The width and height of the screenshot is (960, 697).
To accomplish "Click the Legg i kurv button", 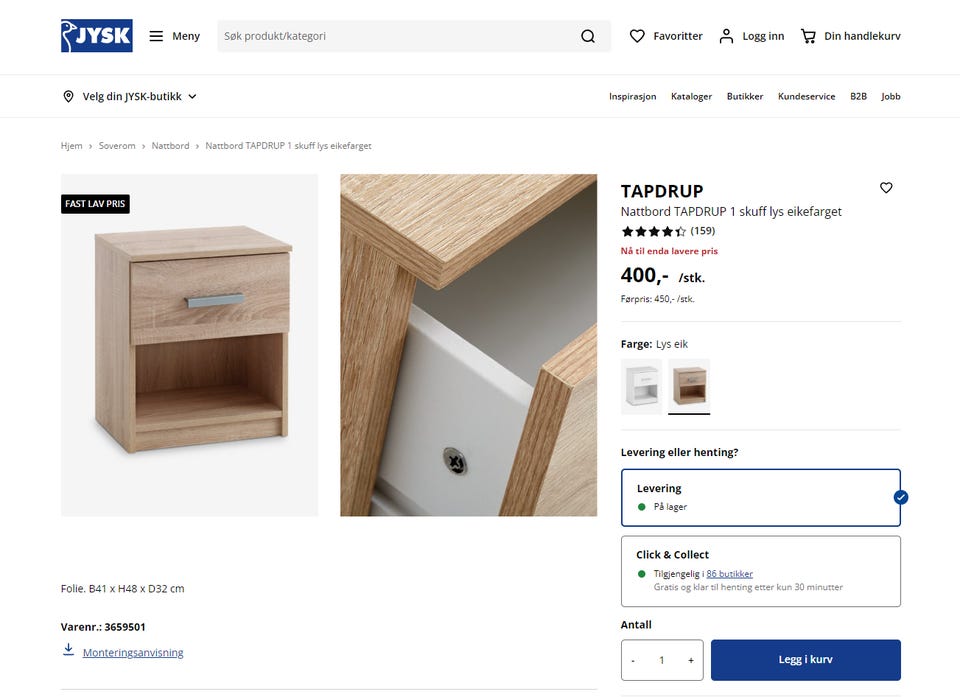I will click(806, 660).
